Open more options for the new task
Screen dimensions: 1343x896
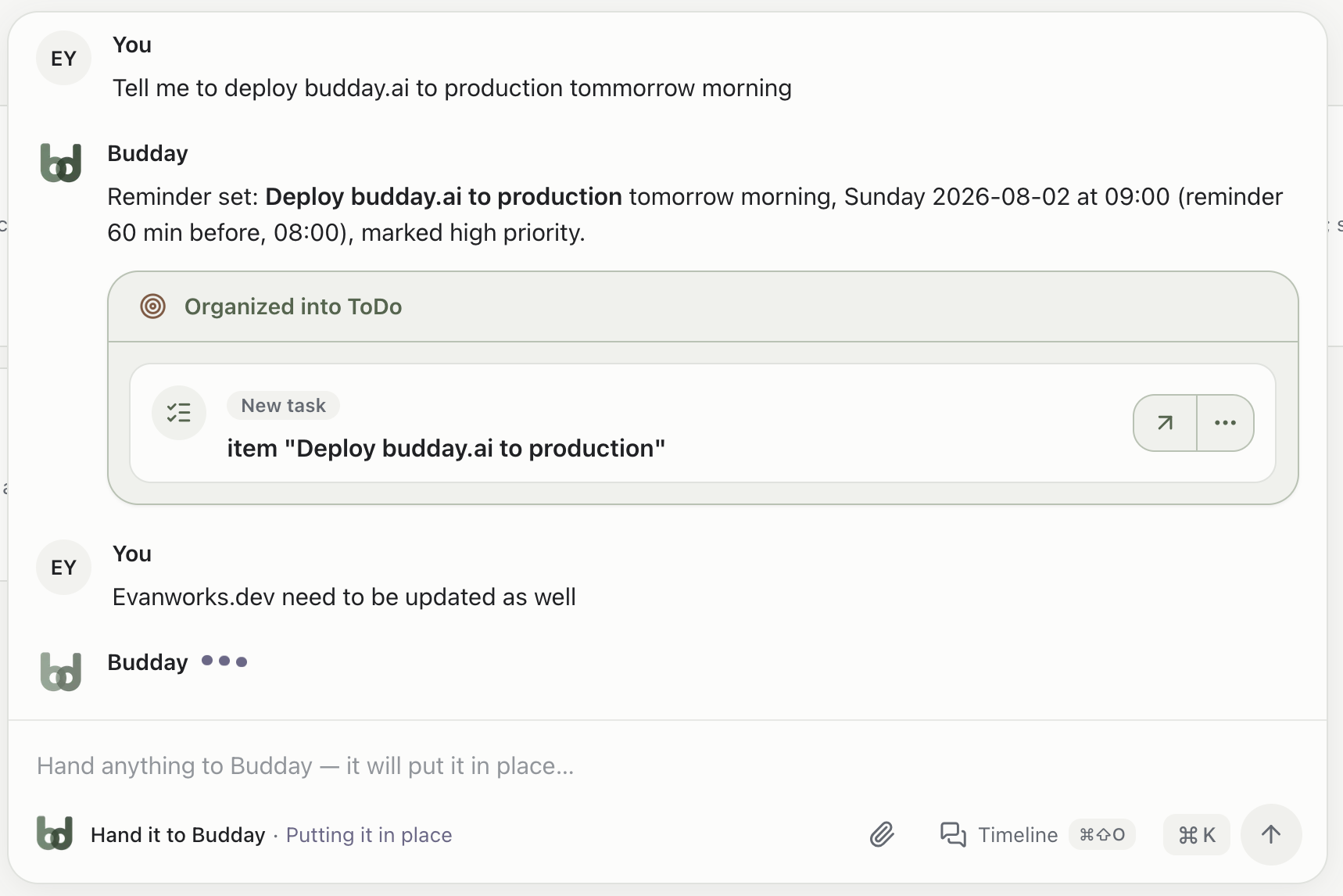1225,423
